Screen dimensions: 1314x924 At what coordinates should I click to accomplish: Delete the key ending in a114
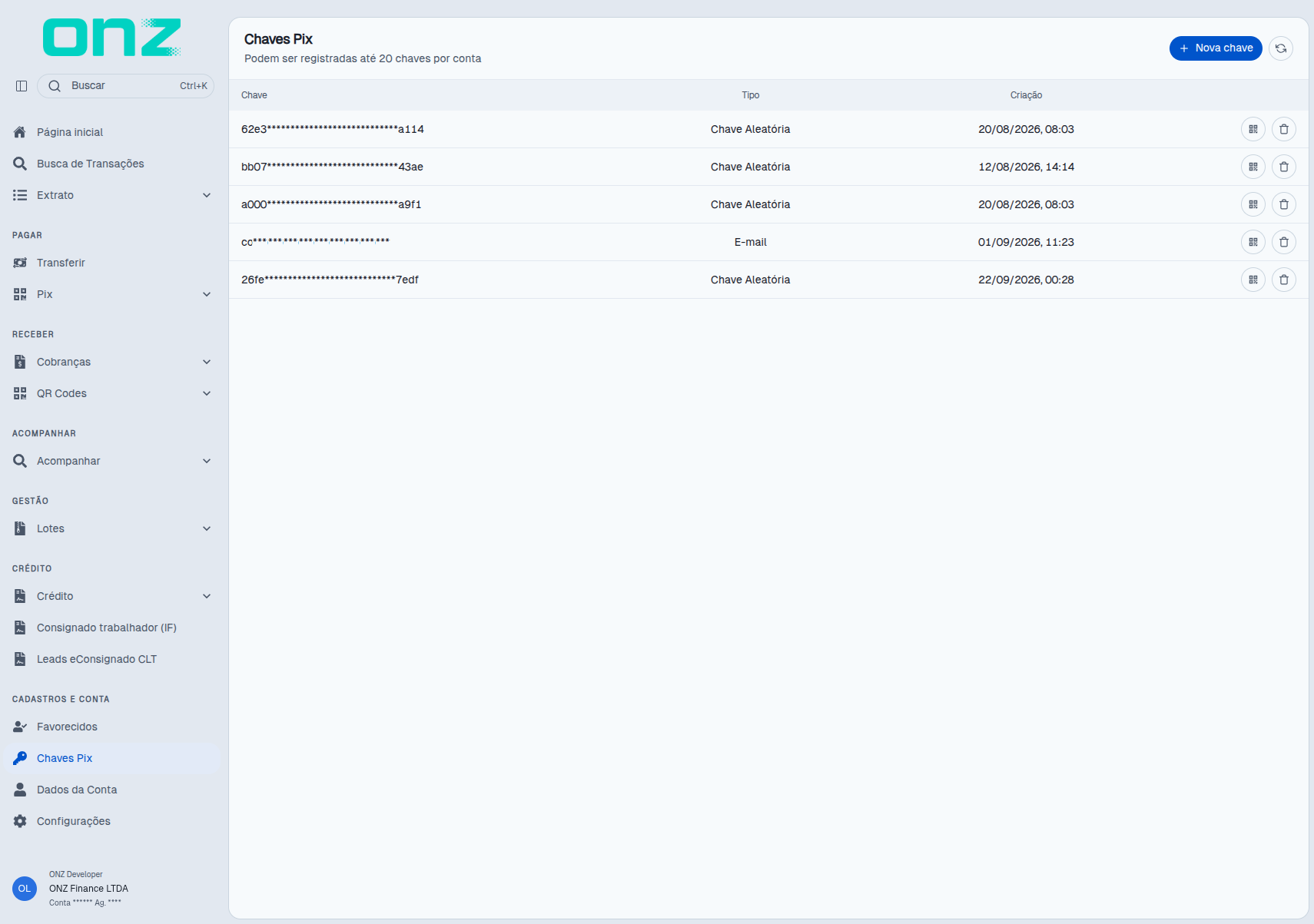1284,129
